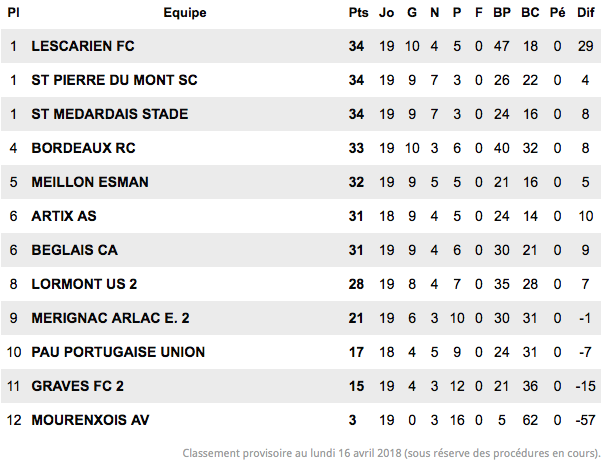Click the MOURENXOIS AV team name
The height and width of the screenshot is (463, 603).
pyautogui.click(x=90, y=420)
